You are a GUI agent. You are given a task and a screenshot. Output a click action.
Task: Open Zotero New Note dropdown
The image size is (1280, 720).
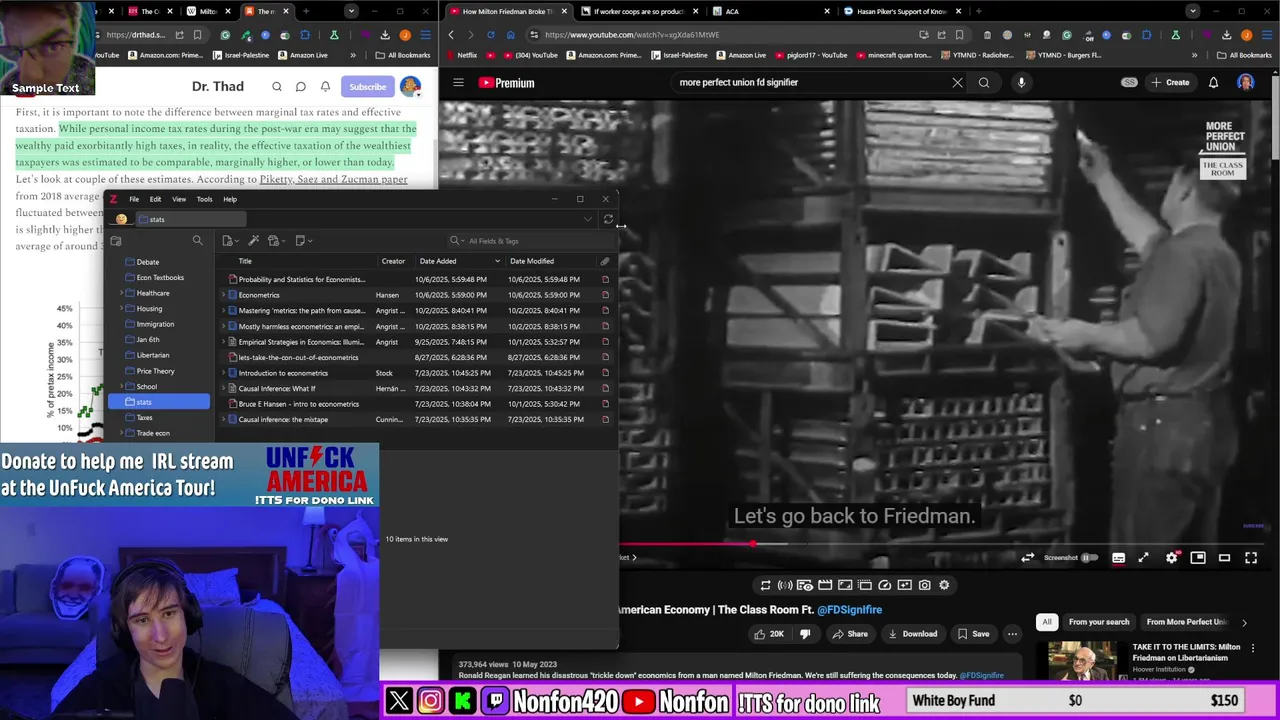pos(302,240)
